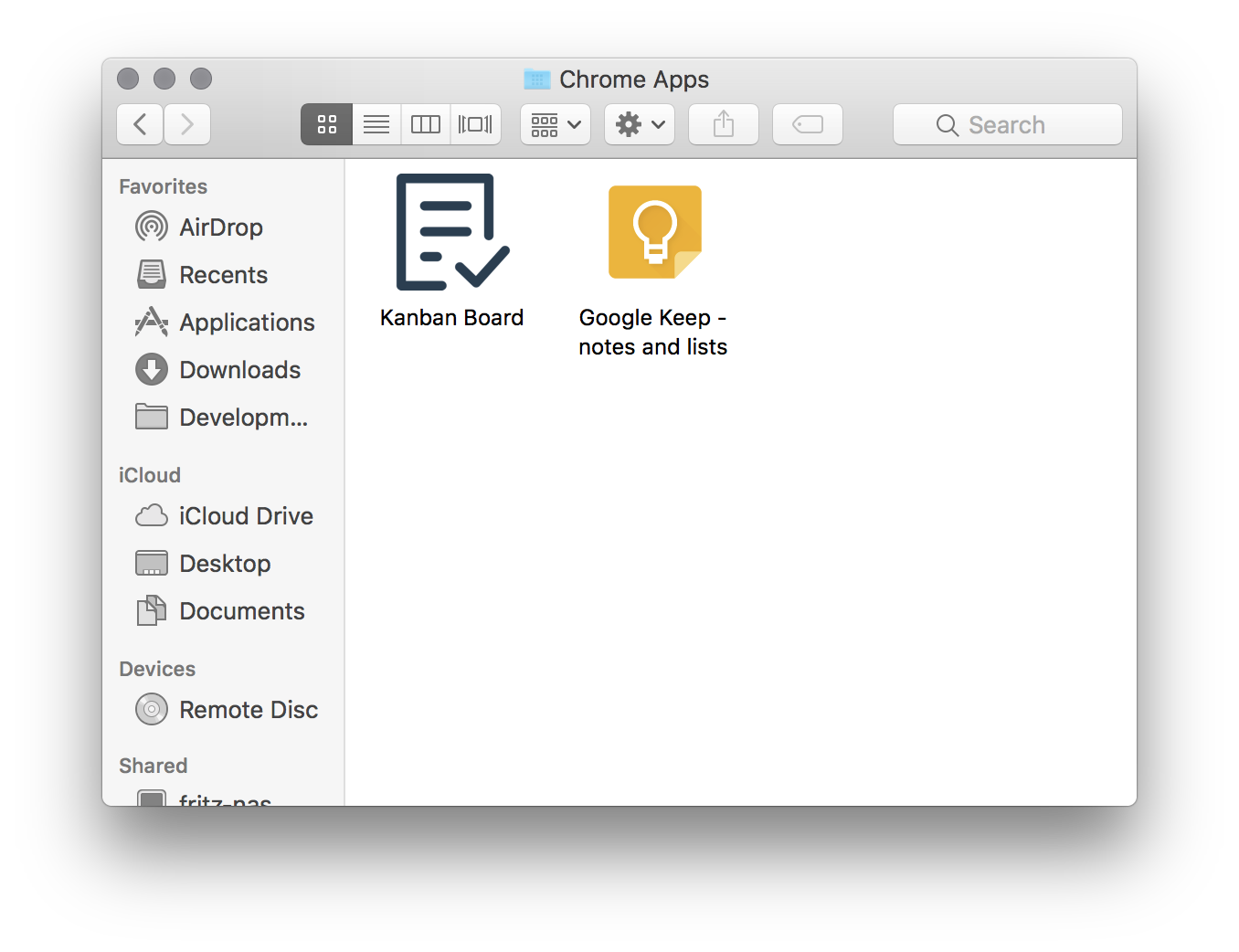Viewport: 1239px width, 952px height.
Task: Click the Chrome Apps window title
Action: (x=634, y=79)
